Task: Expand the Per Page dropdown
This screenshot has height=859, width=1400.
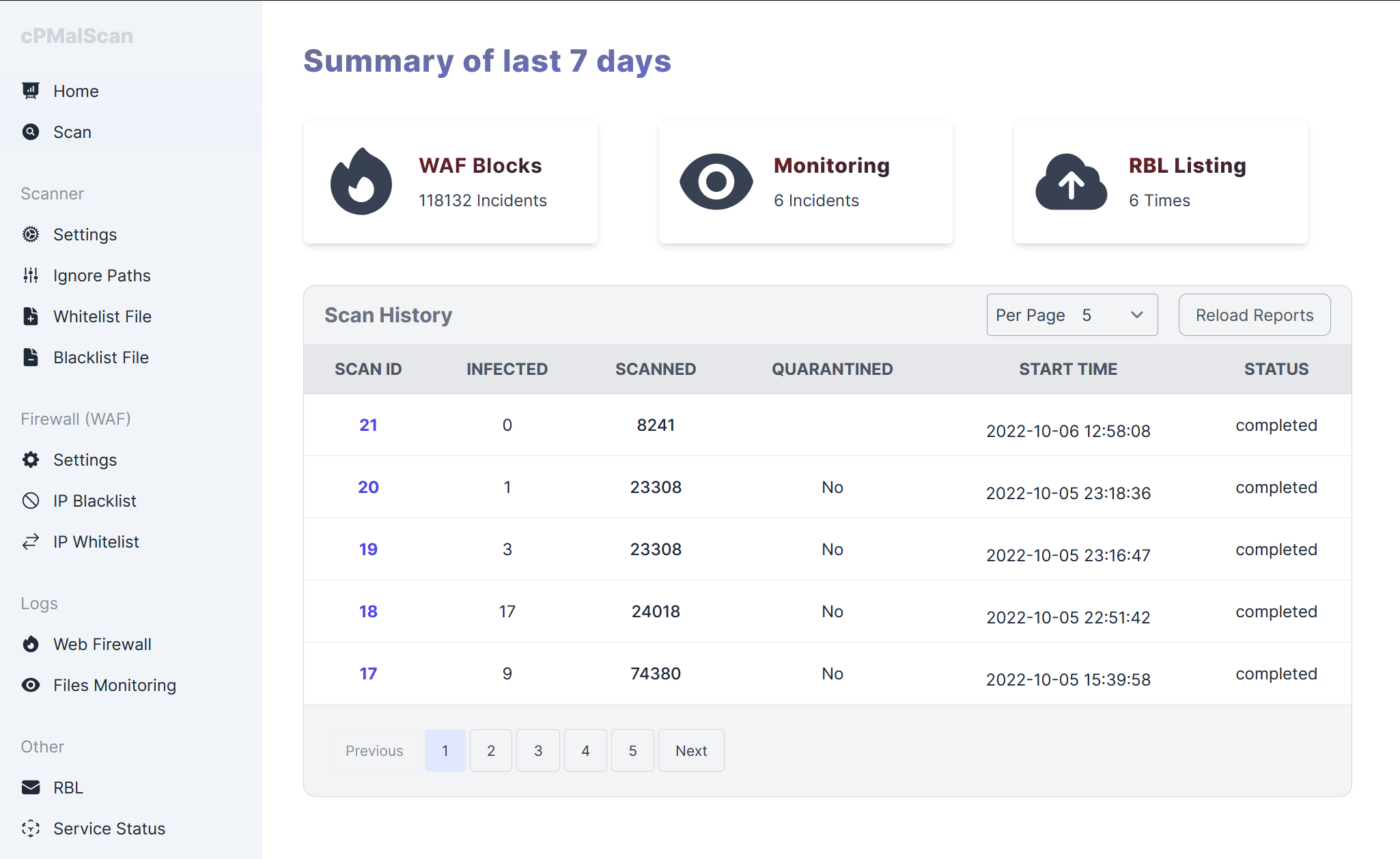Action: 1072,315
